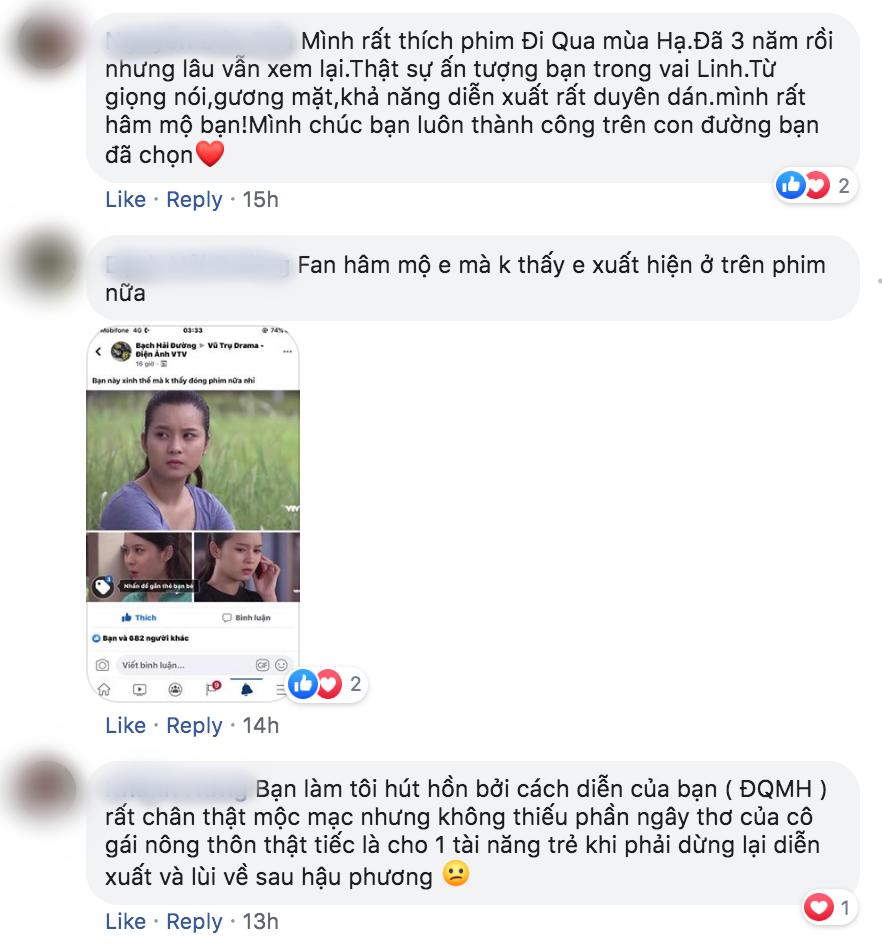View reactions on the screenshot comment
Screen dimensions: 882x944
tap(327, 684)
